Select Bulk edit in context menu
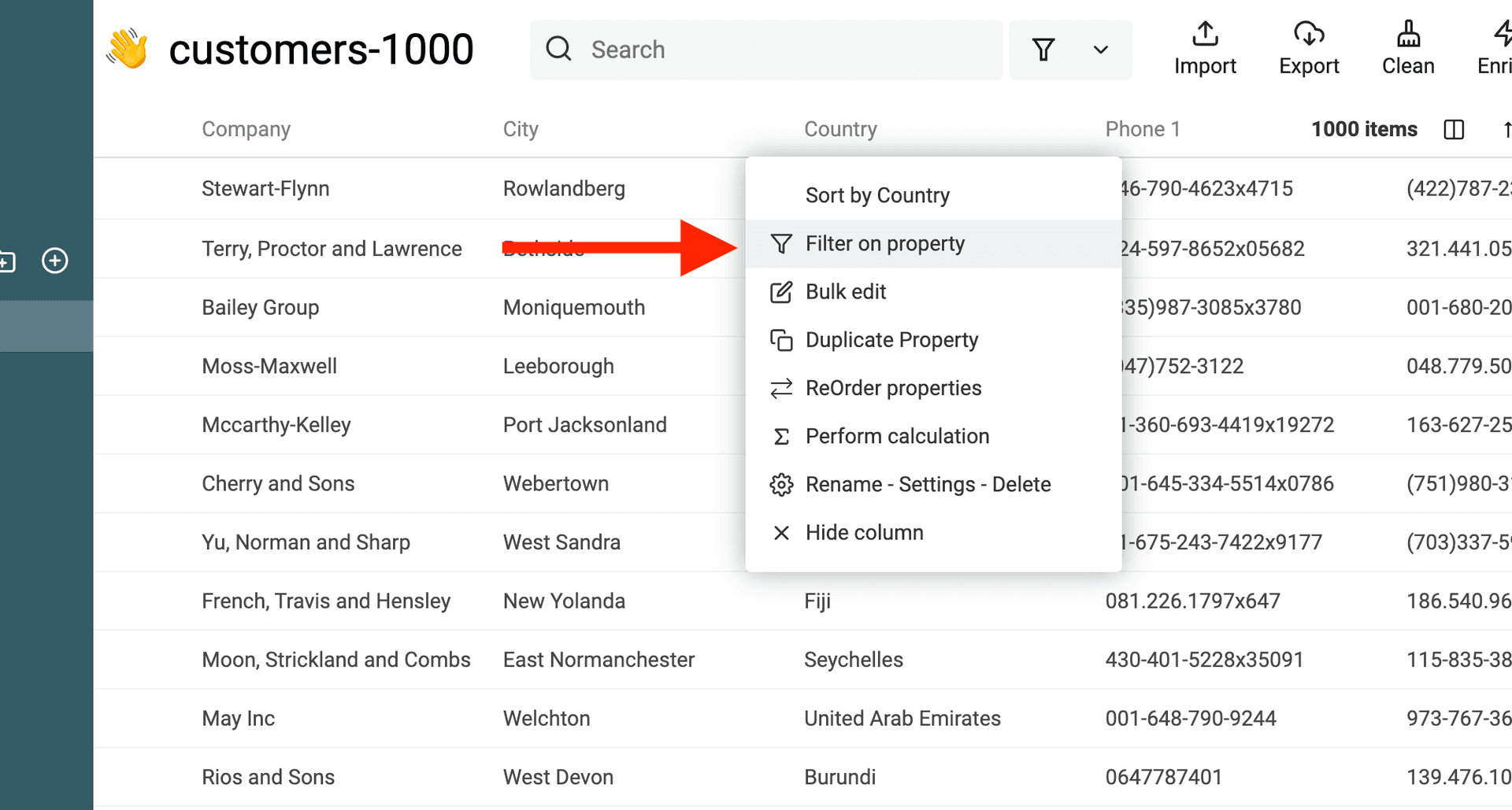1512x810 pixels. coord(845,292)
